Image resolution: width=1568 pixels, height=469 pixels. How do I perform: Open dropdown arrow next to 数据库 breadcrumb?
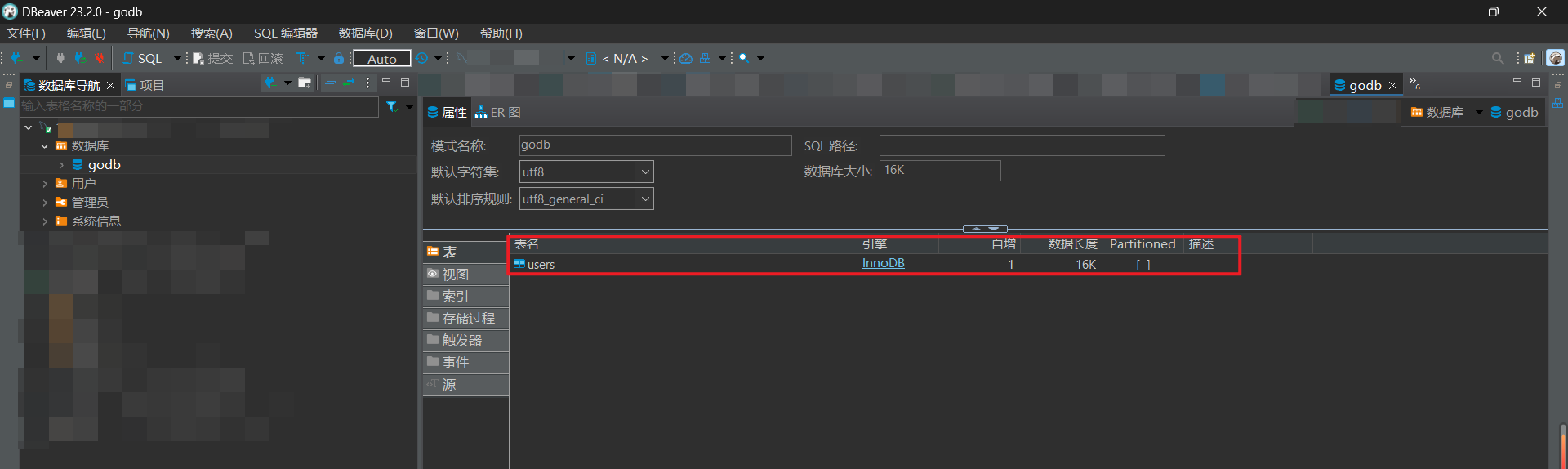pyautogui.click(x=1479, y=112)
